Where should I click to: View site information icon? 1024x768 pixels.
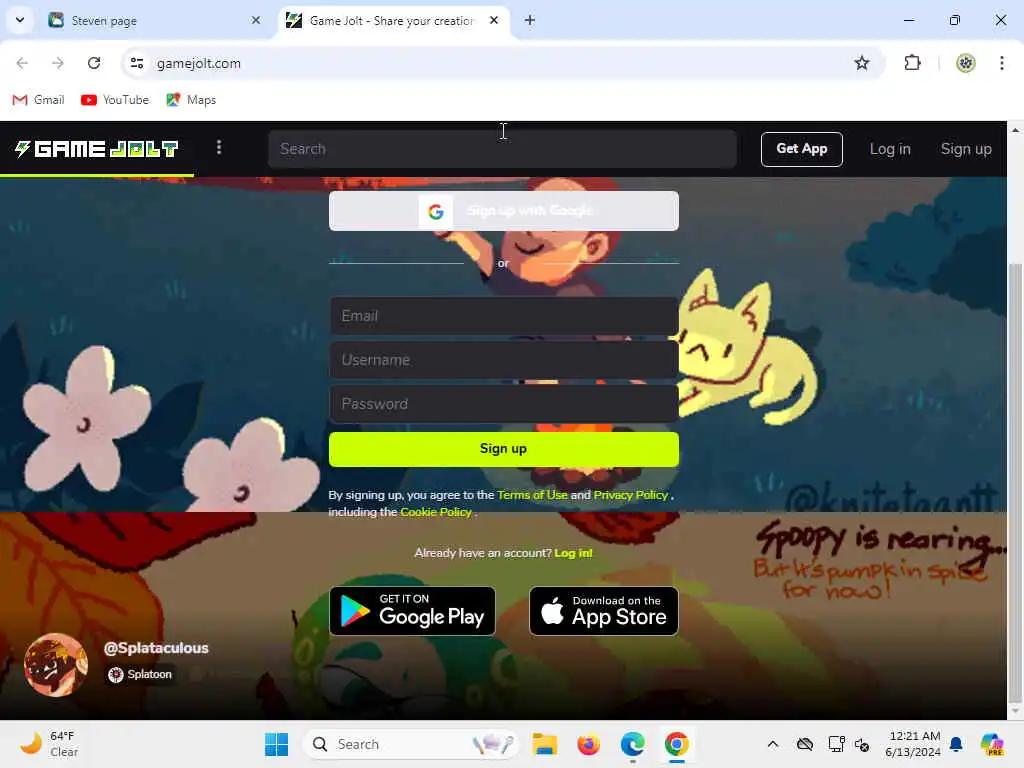136,63
